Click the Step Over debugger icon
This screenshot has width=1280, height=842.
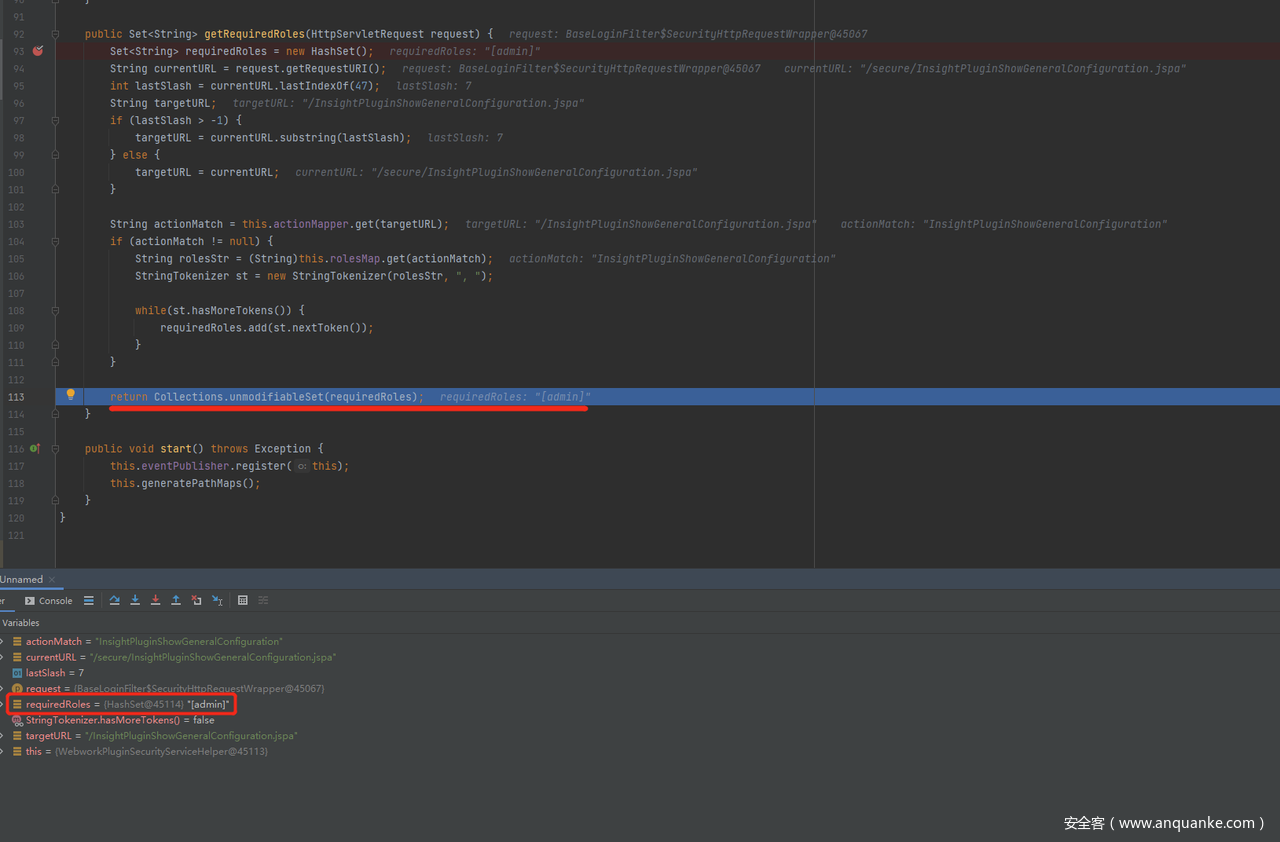(115, 600)
